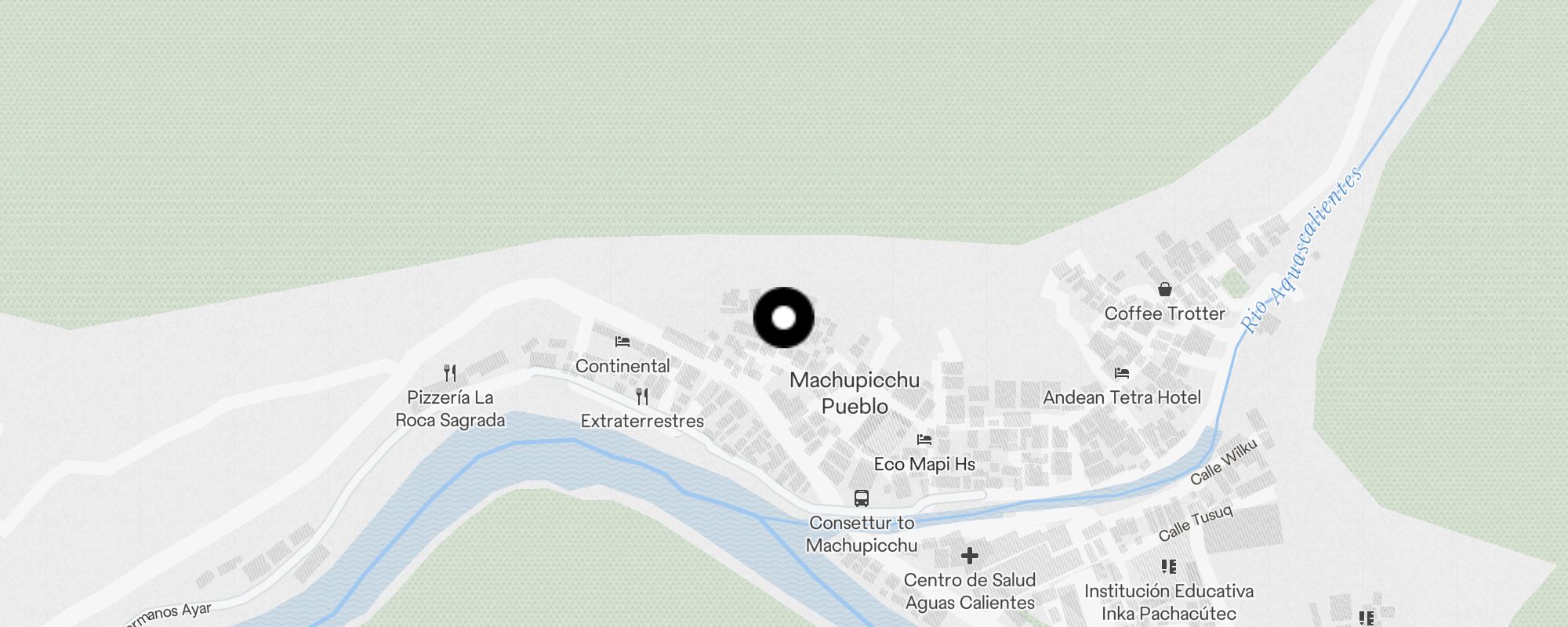Select the Consettur bus stop icon
This screenshot has width=1568, height=627.
coord(861,498)
